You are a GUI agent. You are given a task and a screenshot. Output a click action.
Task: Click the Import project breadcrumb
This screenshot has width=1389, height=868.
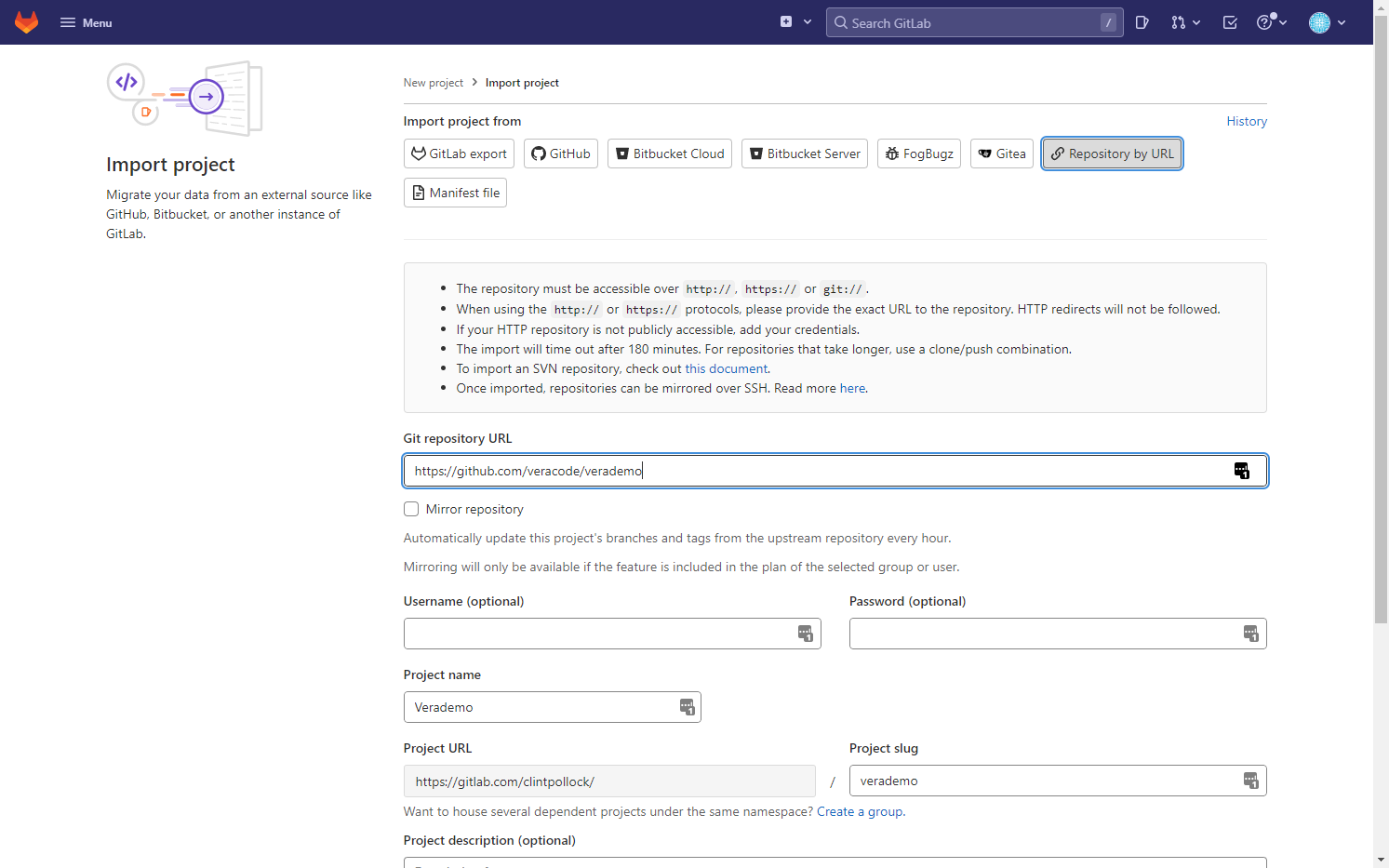pyautogui.click(x=522, y=83)
